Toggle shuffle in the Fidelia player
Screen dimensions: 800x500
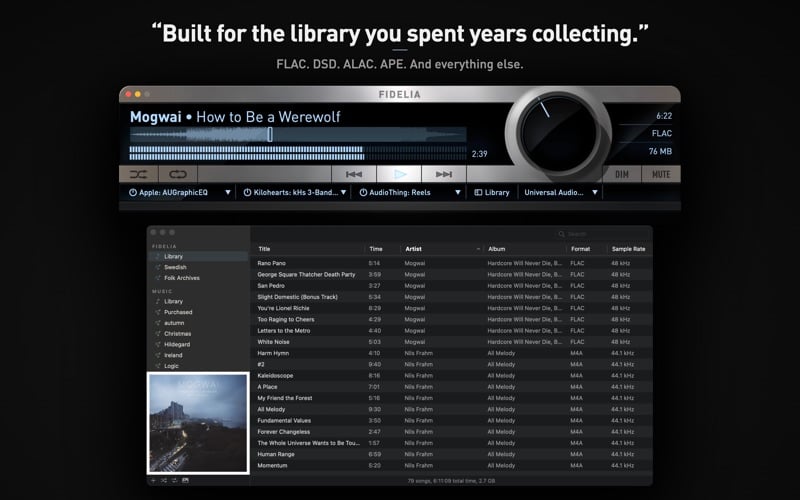click(138, 174)
